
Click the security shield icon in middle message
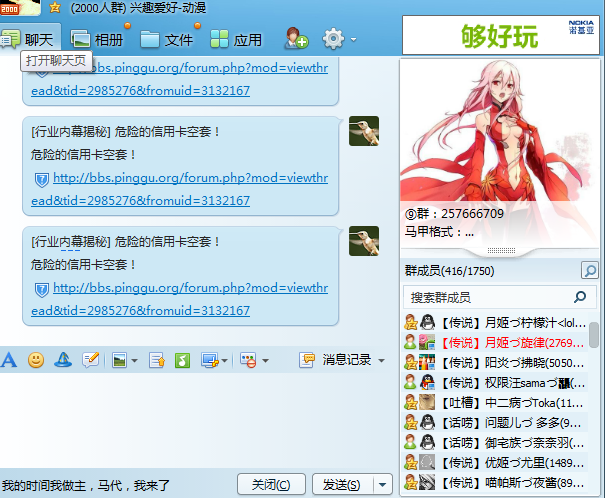[42, 180]
